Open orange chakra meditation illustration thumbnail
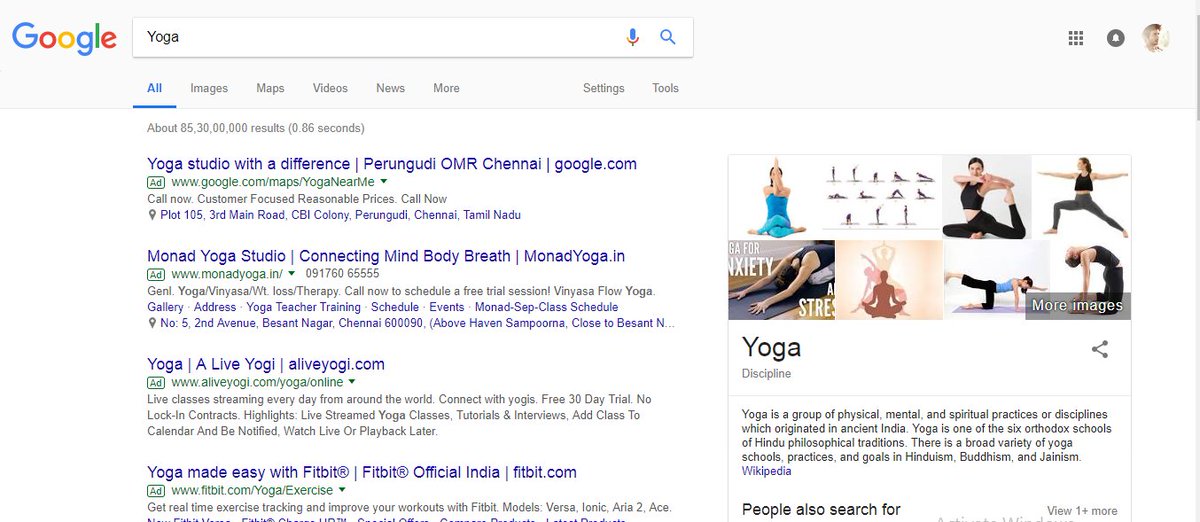 (x=889, y=279)
